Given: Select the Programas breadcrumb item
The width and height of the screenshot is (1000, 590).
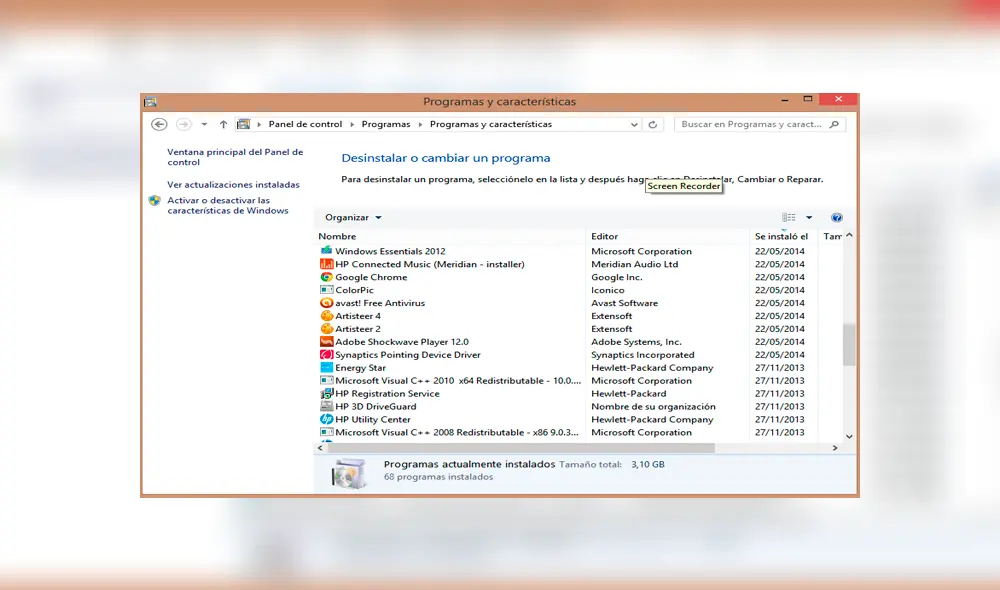Looking at the screenshot, I should pyautogui.click(x=386, y=123).
